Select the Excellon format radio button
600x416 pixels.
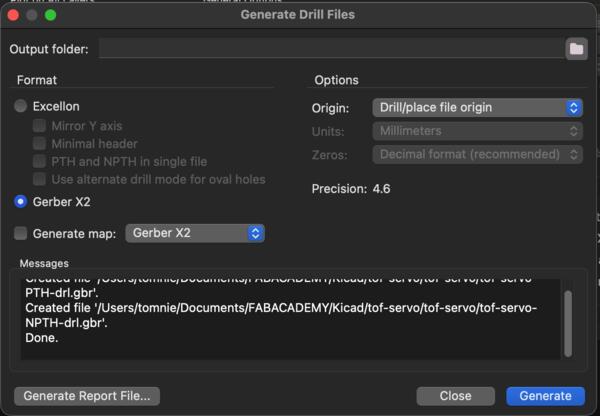click(x=21, y=106)
